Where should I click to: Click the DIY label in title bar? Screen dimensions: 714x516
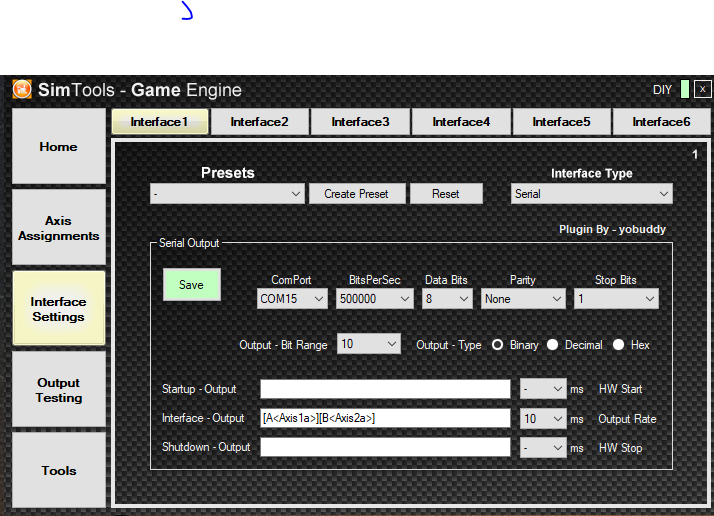662,90
